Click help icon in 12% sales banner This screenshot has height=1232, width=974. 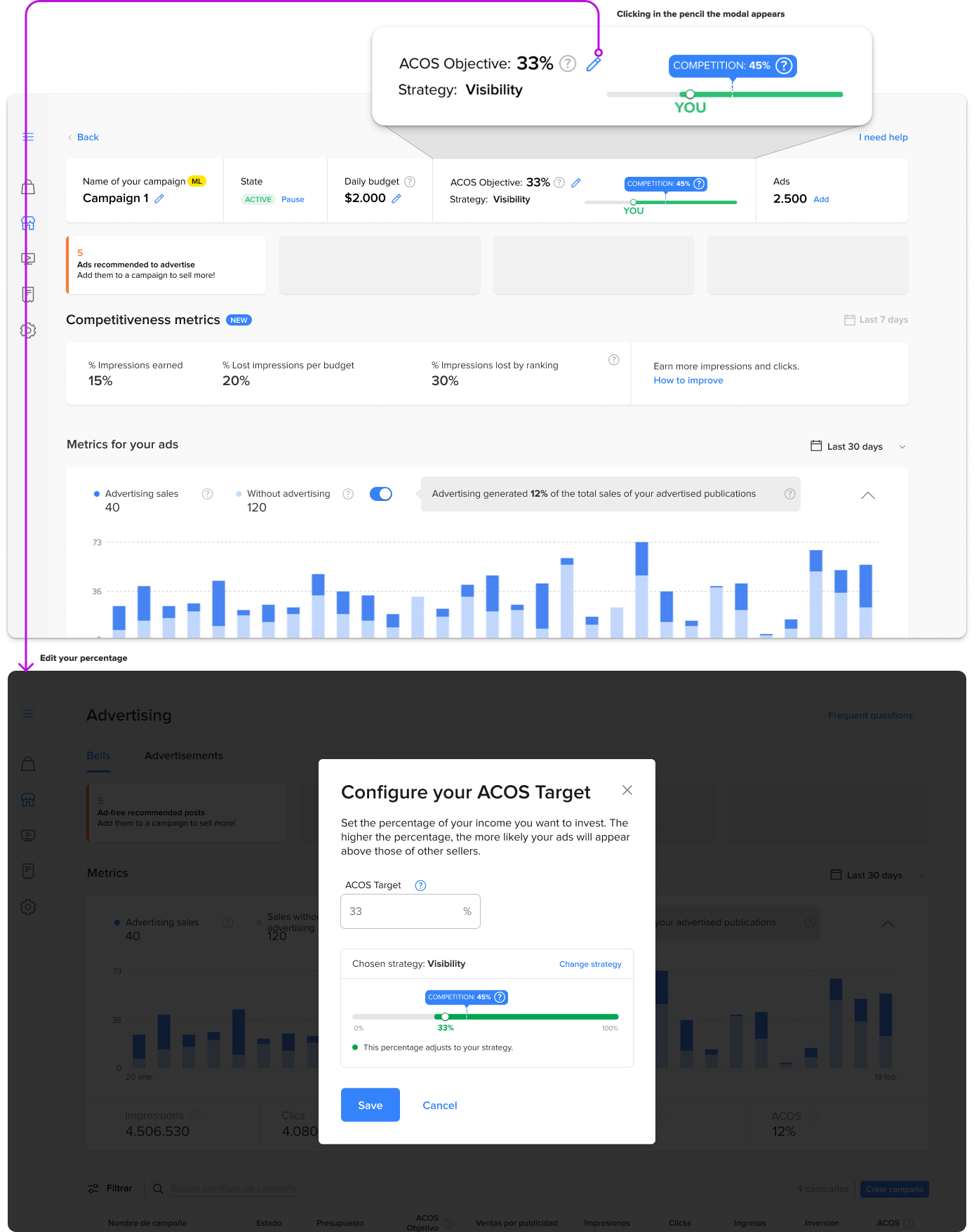coord(790,494)
